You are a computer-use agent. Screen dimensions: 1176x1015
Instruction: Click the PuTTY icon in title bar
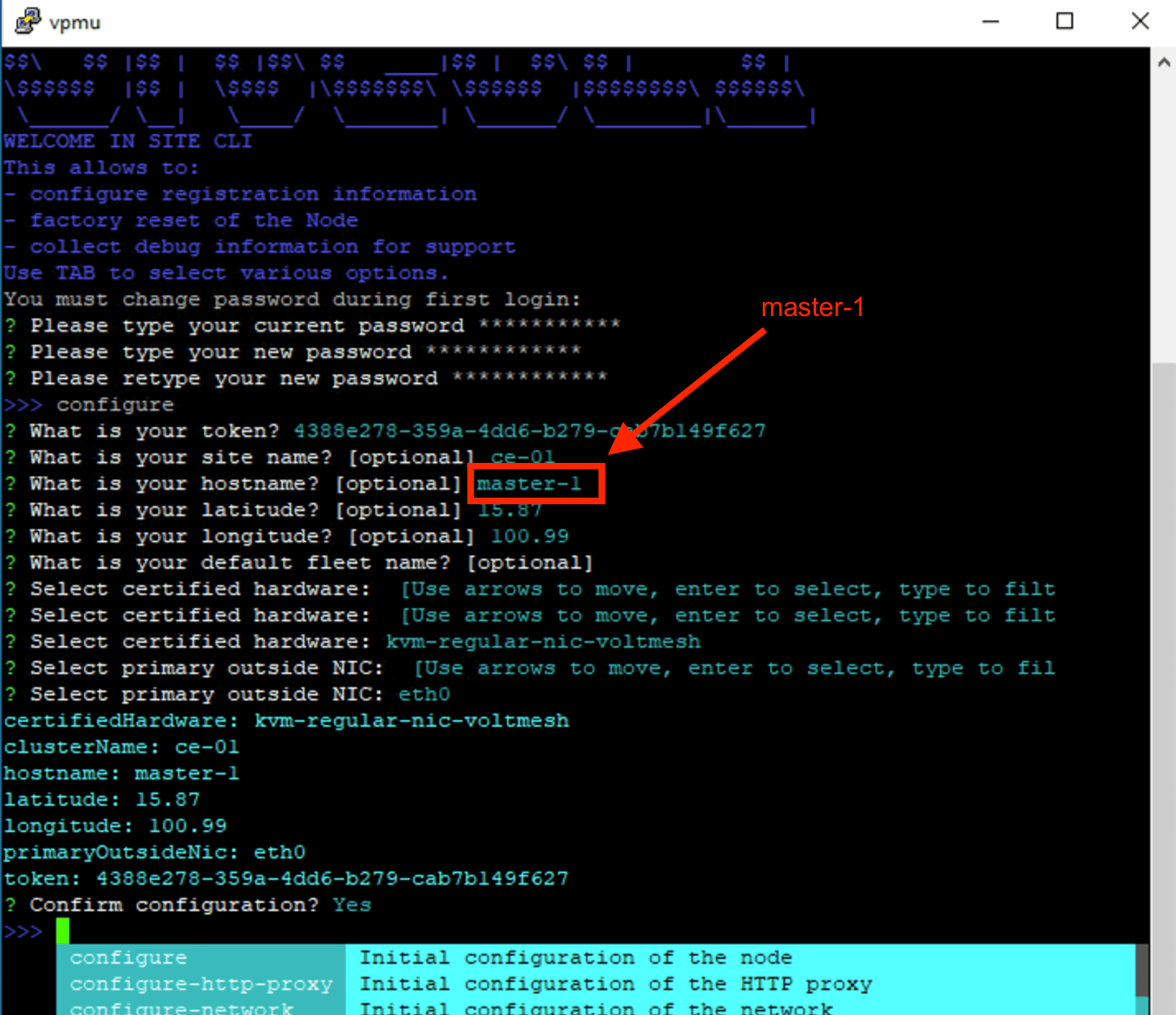point(28,21)
